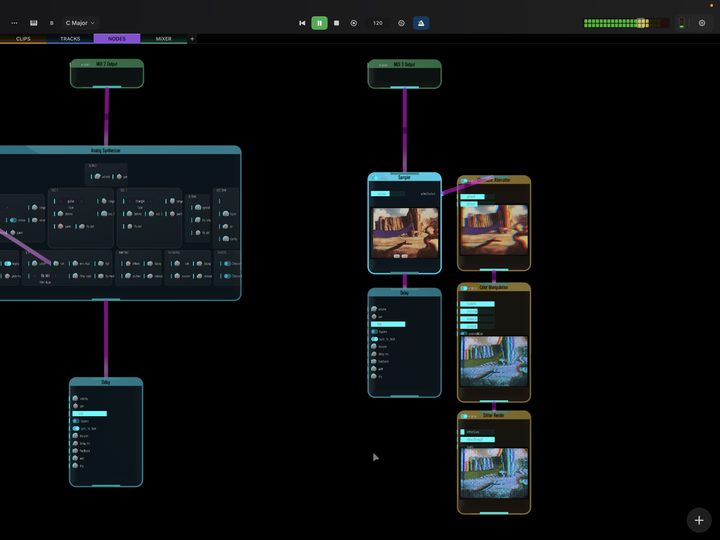Click the left Delay node dry knob
This screenshot has height=540, width=720.
point(75,466)
